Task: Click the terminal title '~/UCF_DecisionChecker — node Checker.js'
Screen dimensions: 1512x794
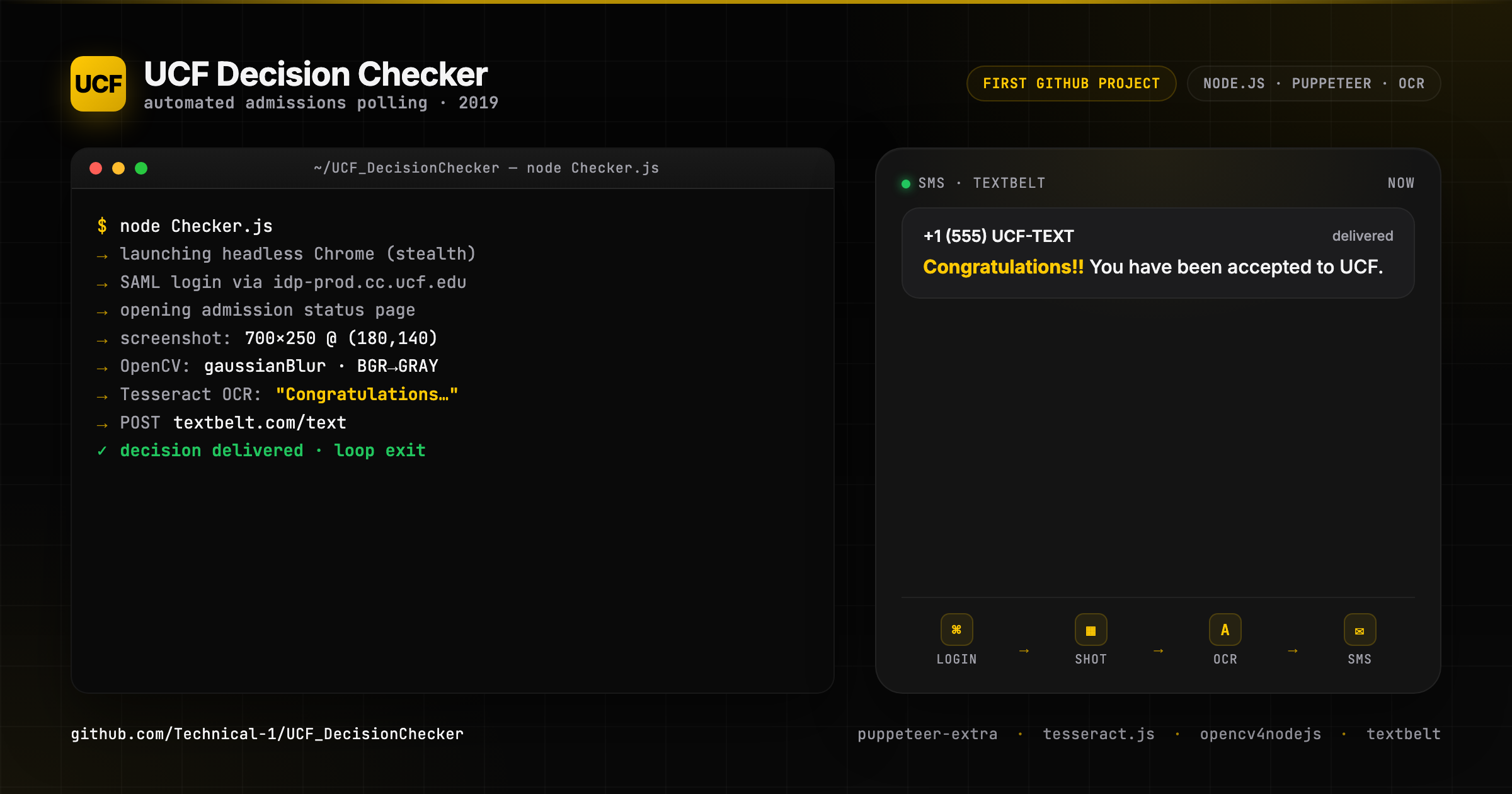Action: (486, 168)
